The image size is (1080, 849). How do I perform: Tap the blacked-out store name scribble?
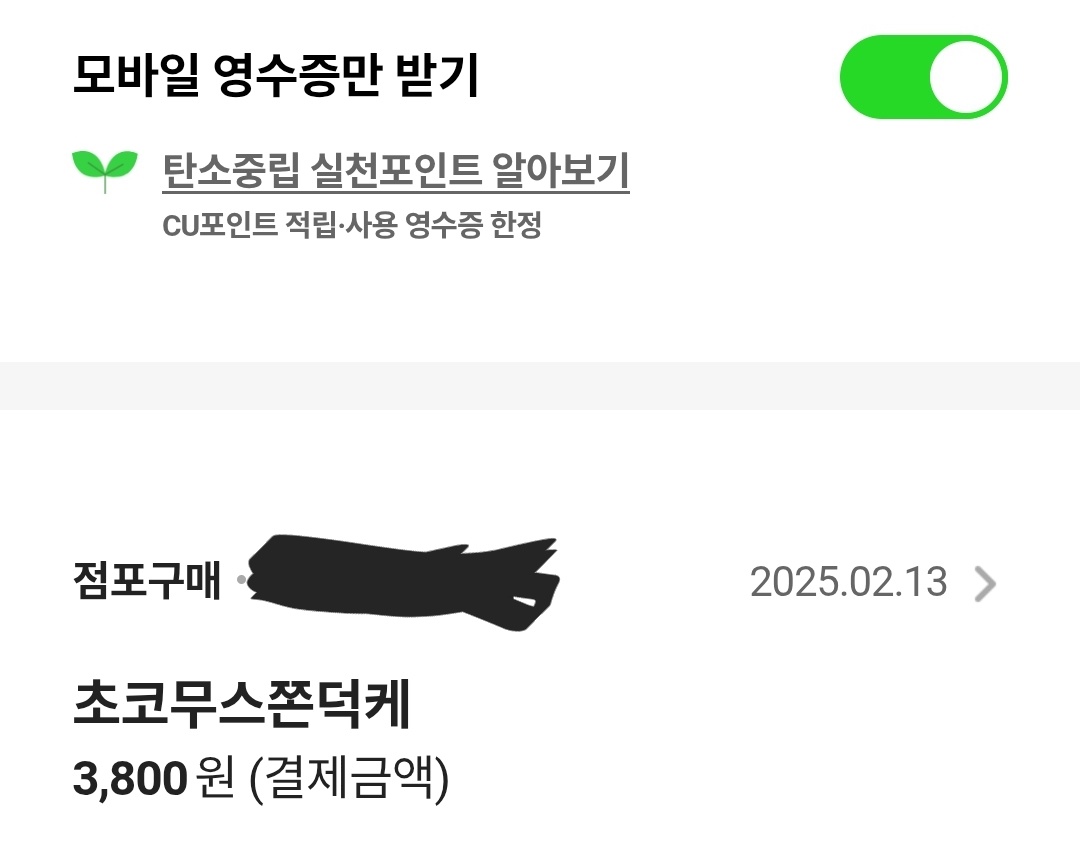tap(400, 584)
